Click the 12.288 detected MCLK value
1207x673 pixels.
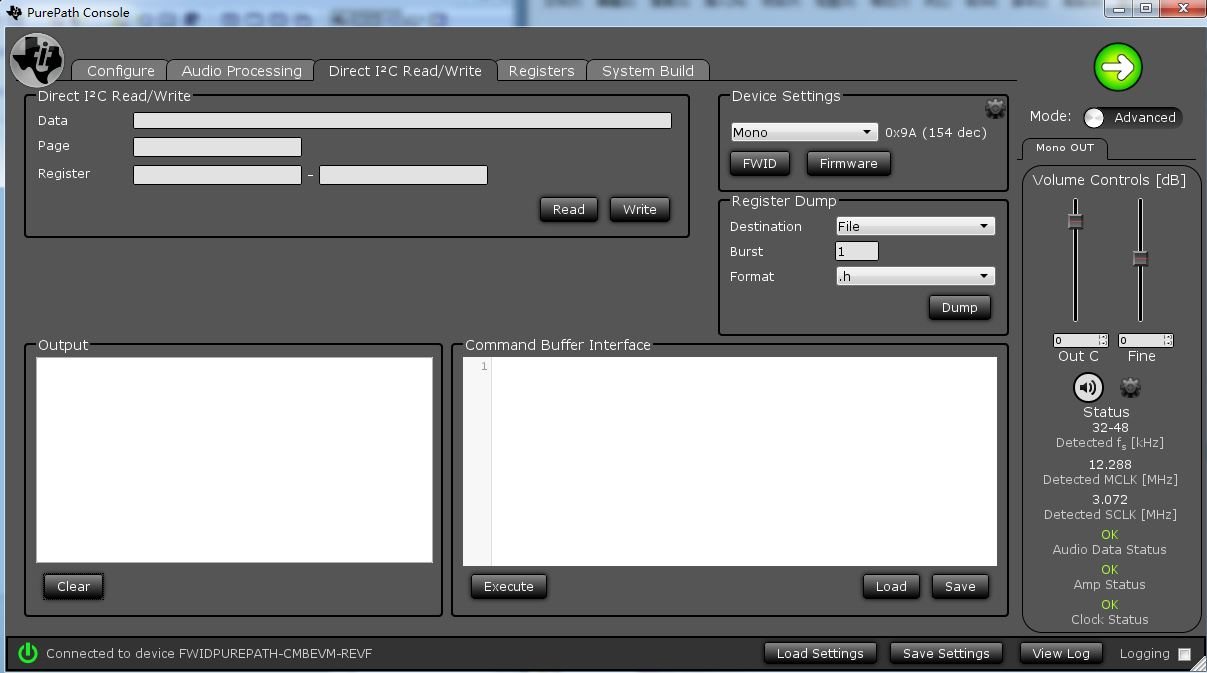point(1109,464)
